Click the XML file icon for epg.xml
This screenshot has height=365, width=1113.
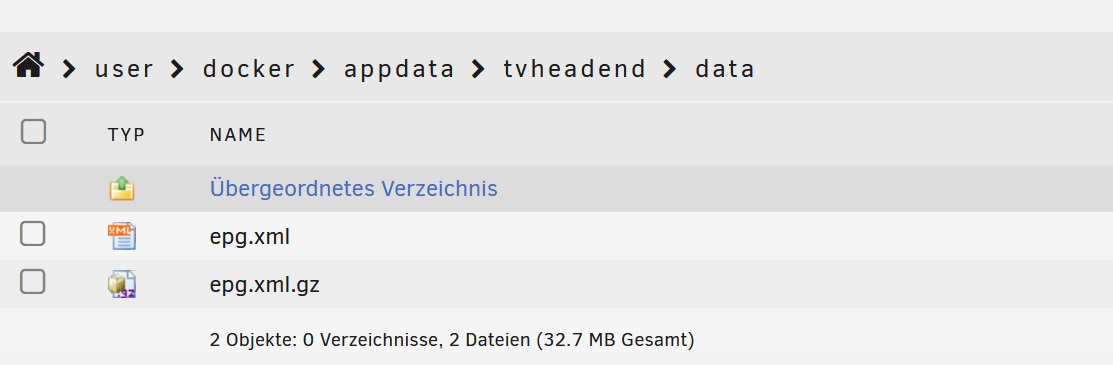coord(122,236)
